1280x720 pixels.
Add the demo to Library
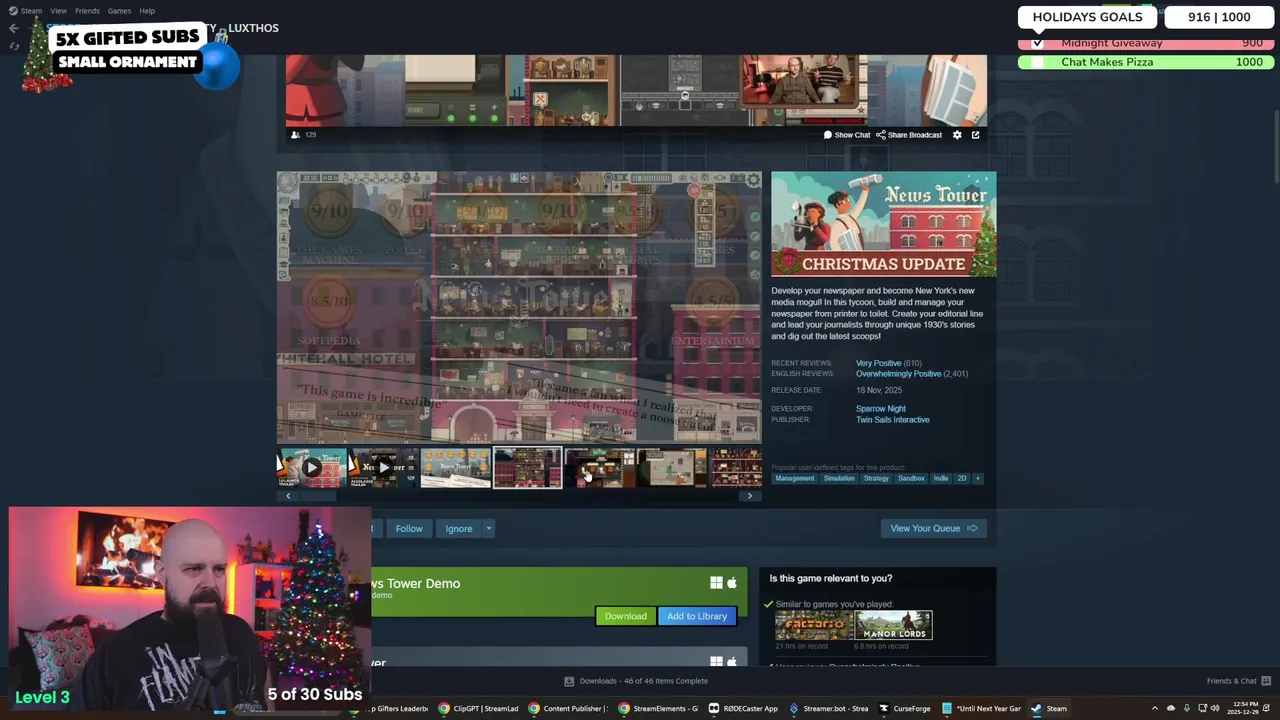(697, 616)
